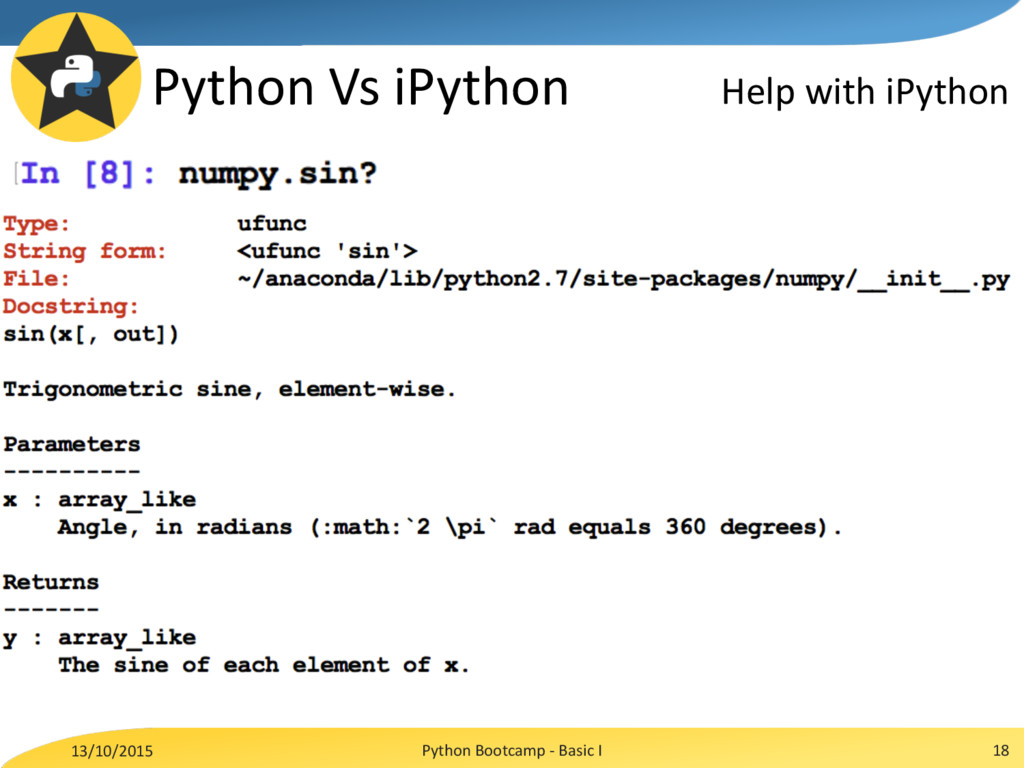Click the 'y : array_like' line
The width and height of the screenshot is (1024, 768).
click(x=99, y=638)
